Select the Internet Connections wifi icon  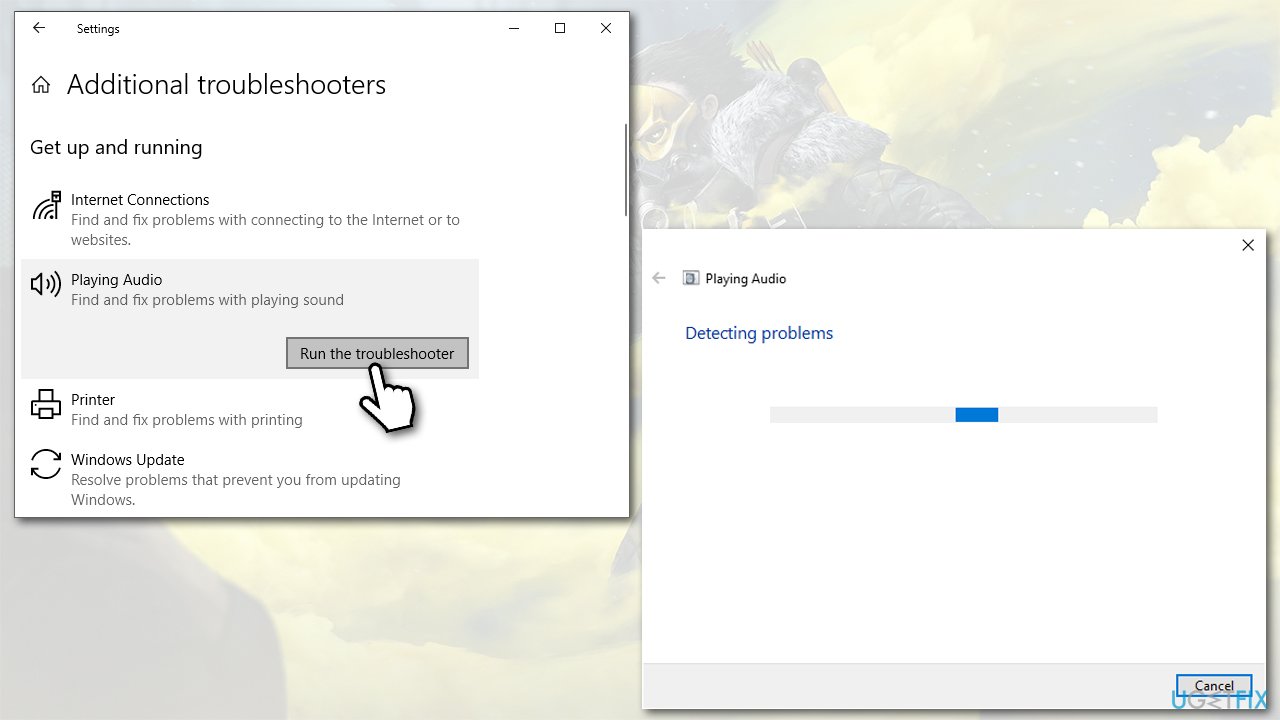tap(46, 206)
